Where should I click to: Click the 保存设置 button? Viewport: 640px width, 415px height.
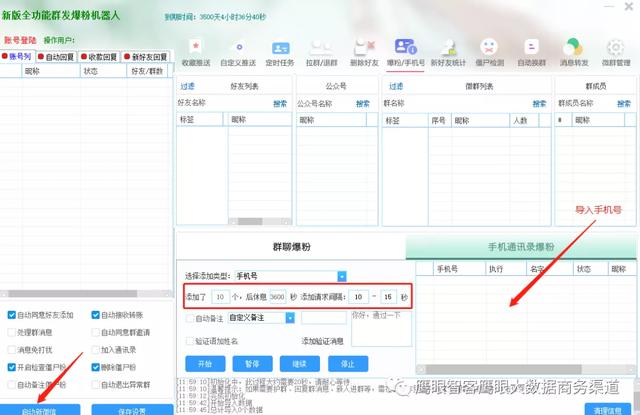pyautogui.click(x=132, y=410)
